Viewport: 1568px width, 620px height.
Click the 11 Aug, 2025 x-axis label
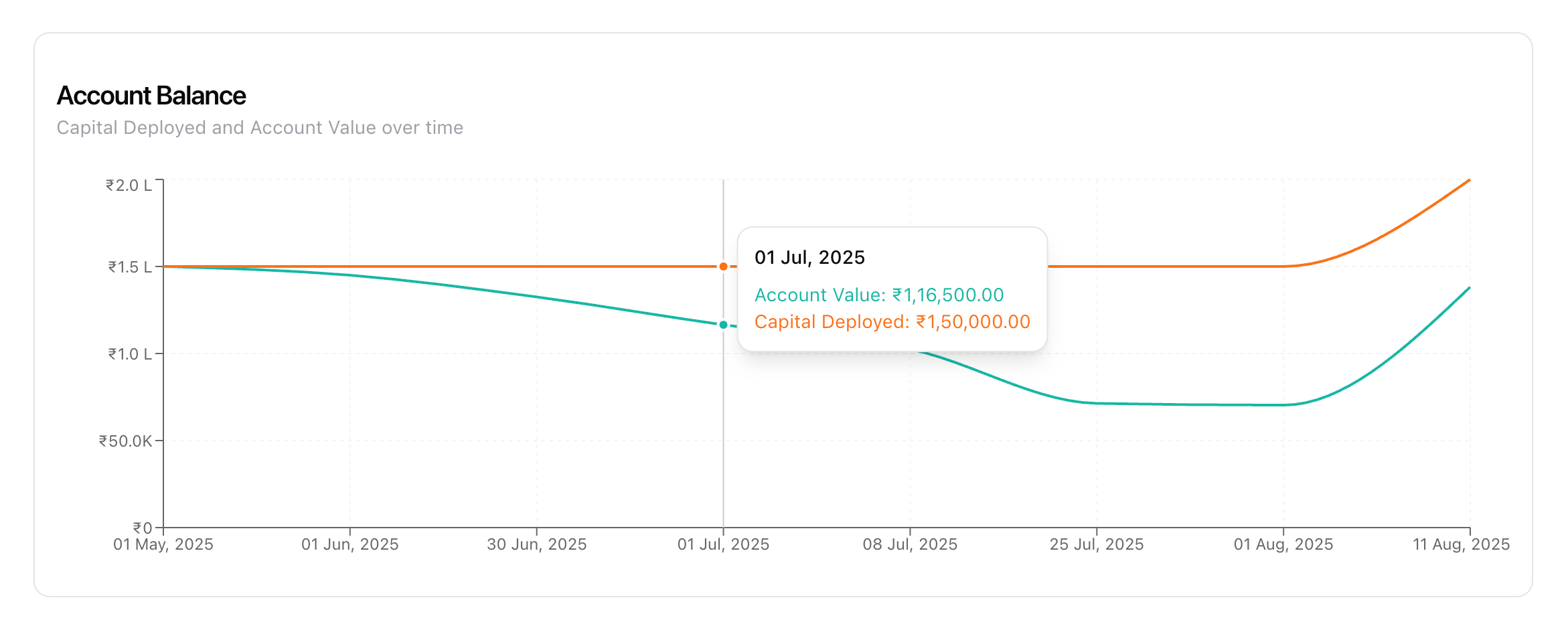coord(1461,544)
